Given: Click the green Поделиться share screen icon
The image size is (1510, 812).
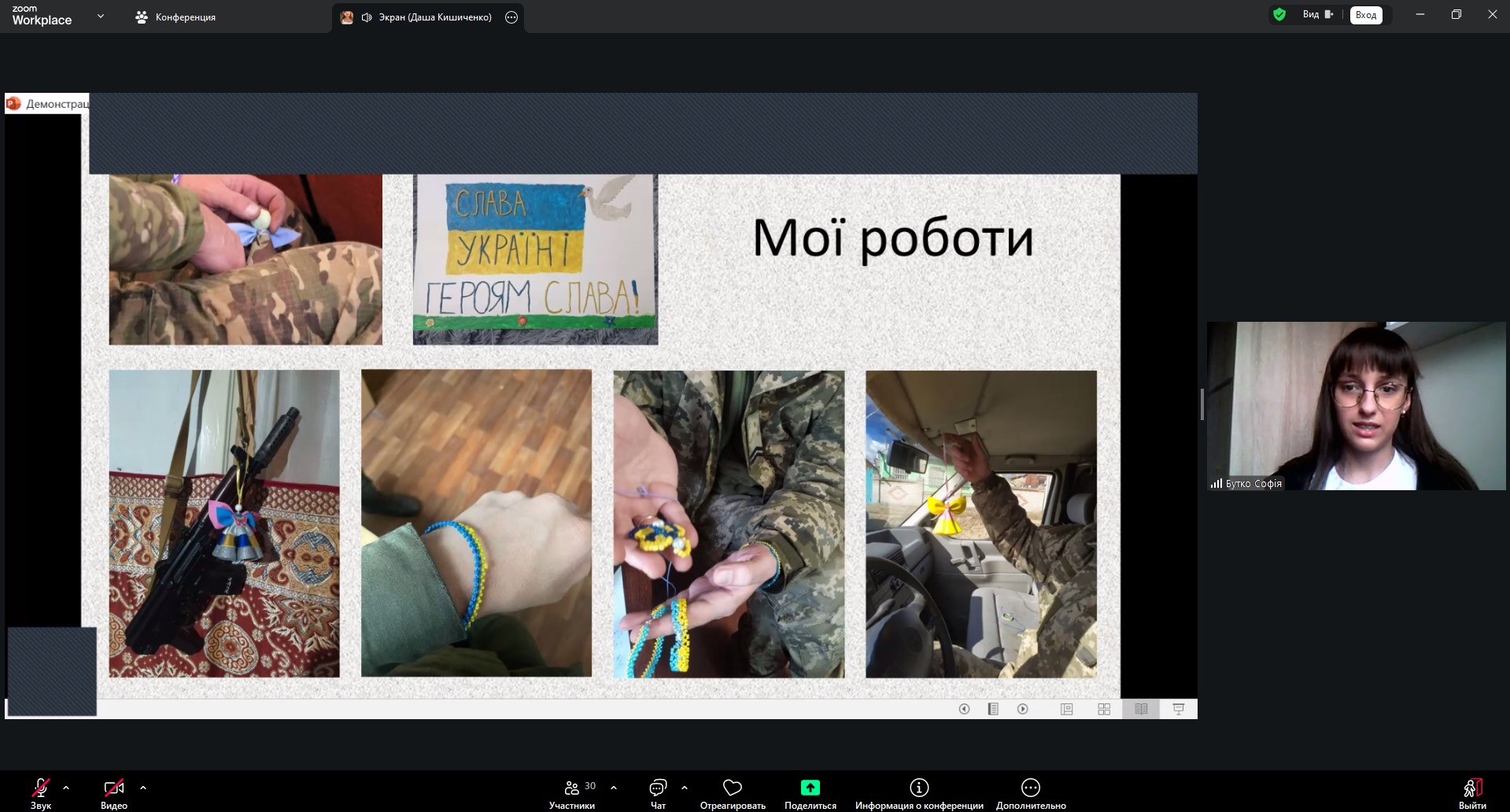Looking at the screenshot, I should 810,788.
